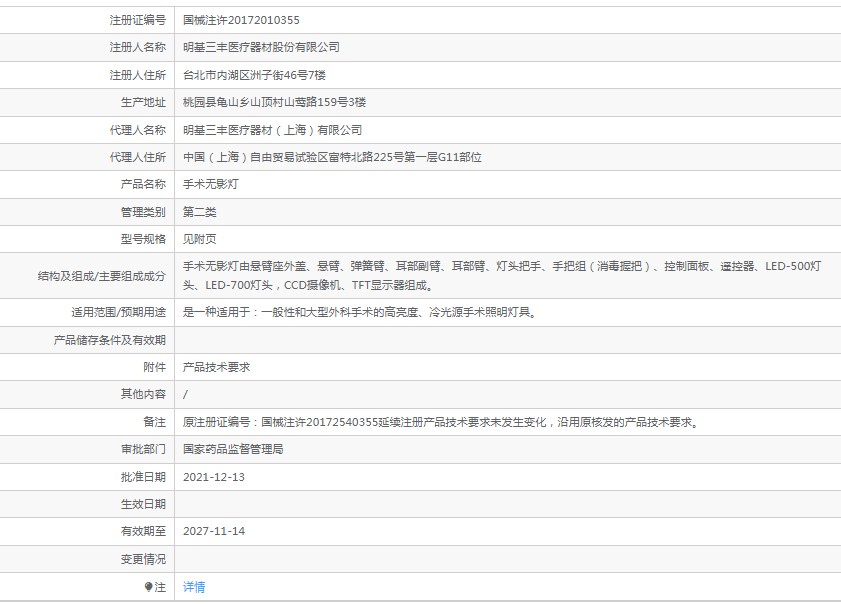Click the 有效期至 label
The width and height of the screenshot is (841, 604).
(x=143, y=531)
